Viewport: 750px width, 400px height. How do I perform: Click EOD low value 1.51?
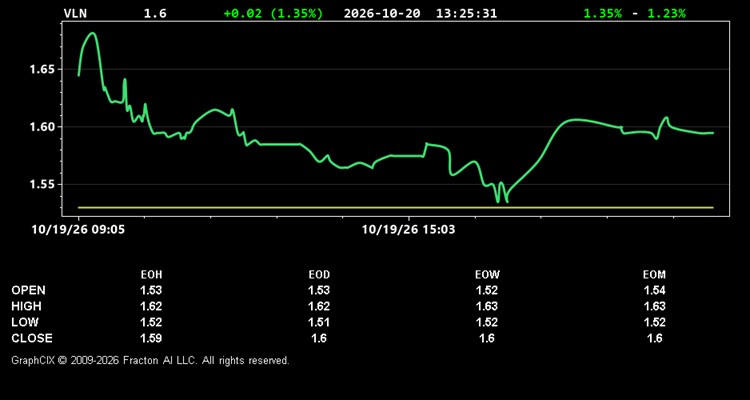319,322
